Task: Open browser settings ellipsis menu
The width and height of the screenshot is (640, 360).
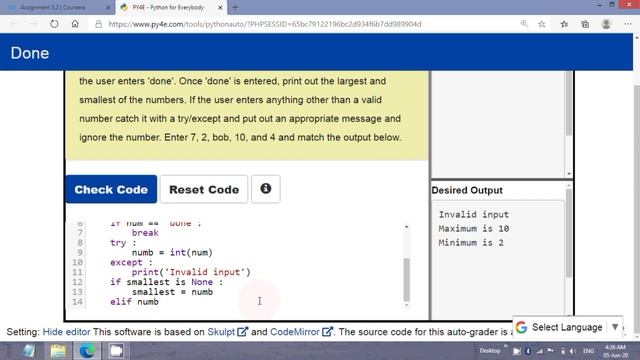Action: [628, 24]
